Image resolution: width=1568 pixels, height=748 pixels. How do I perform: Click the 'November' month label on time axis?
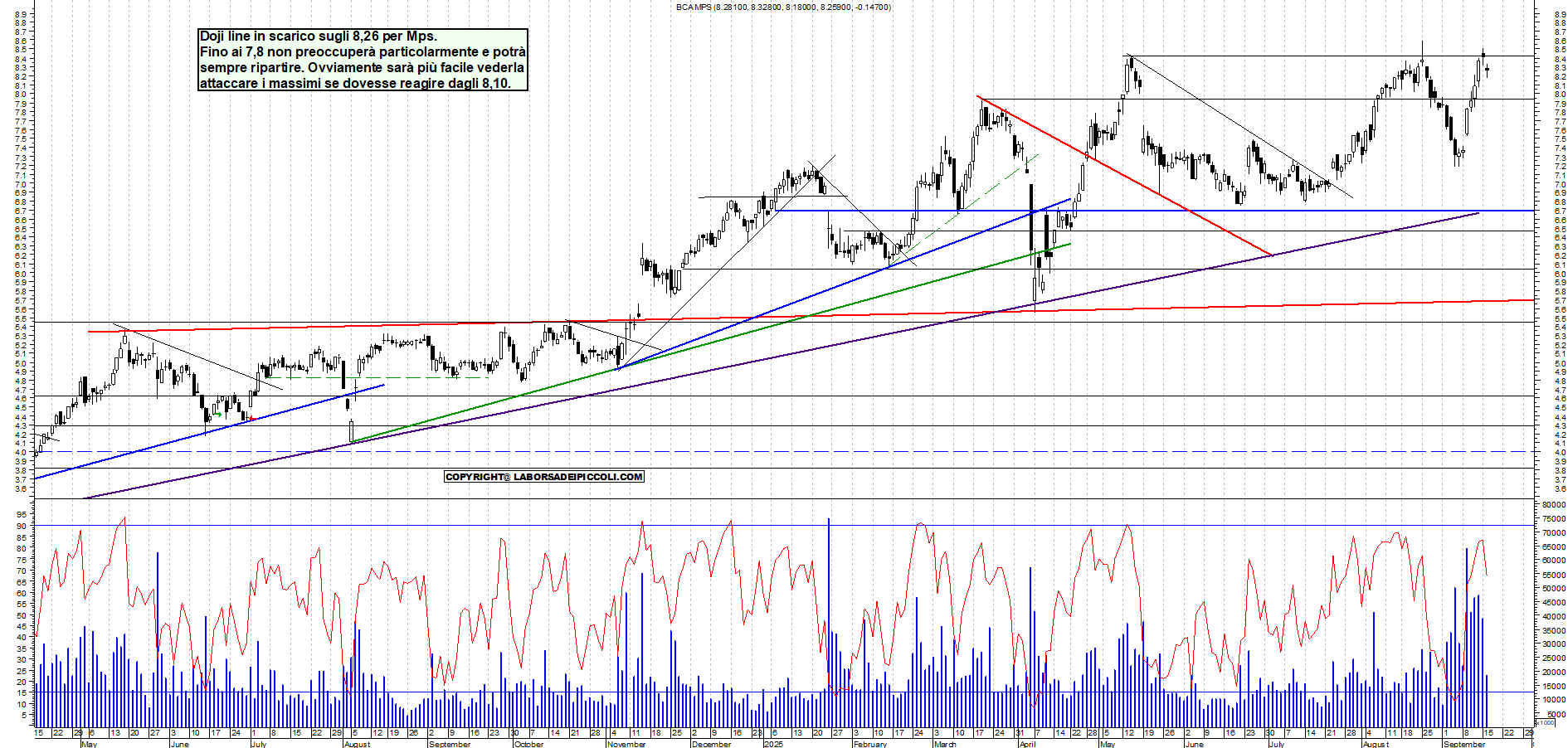(x=626, y=744)
